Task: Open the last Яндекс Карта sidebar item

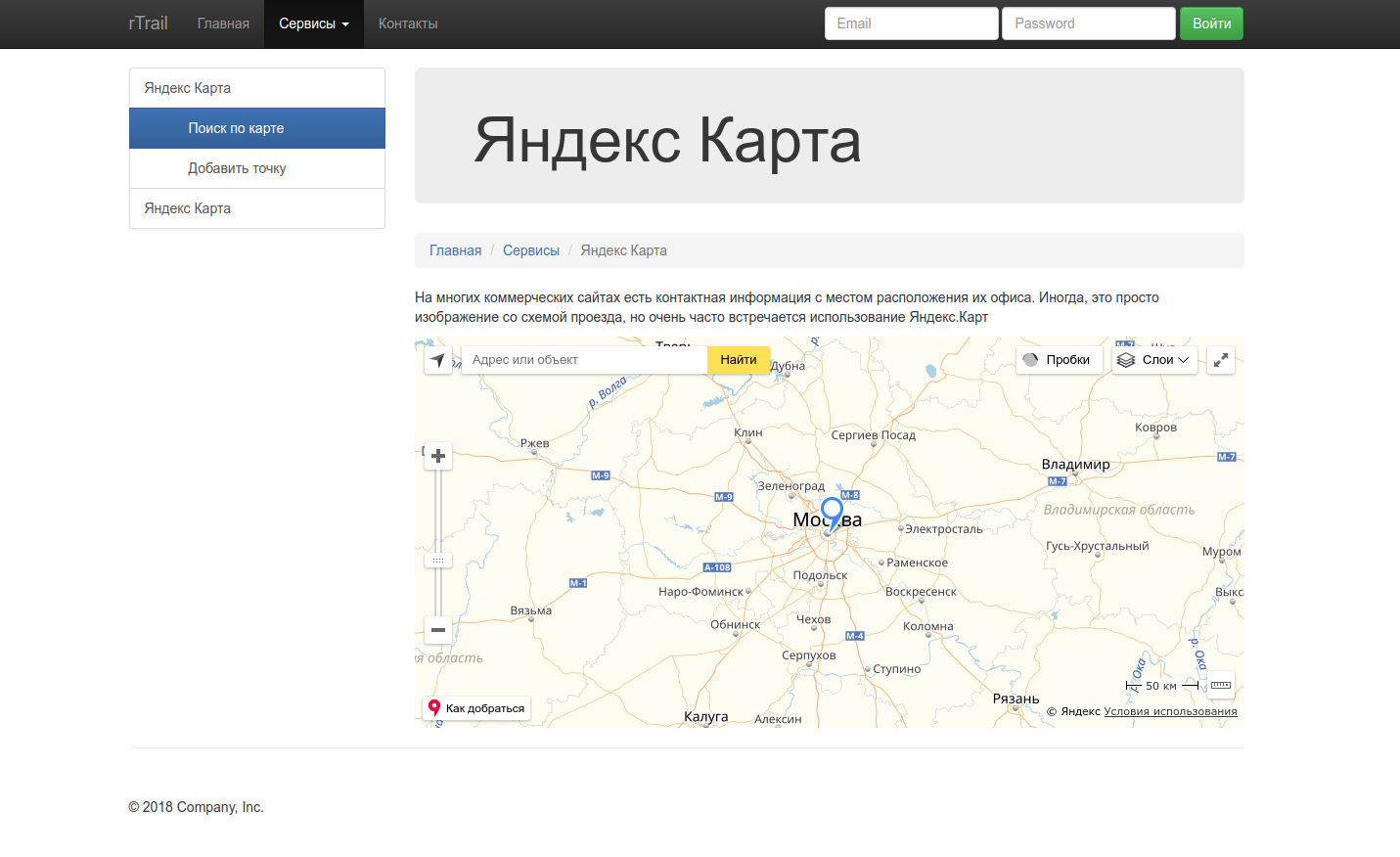Action: [257, 208]
